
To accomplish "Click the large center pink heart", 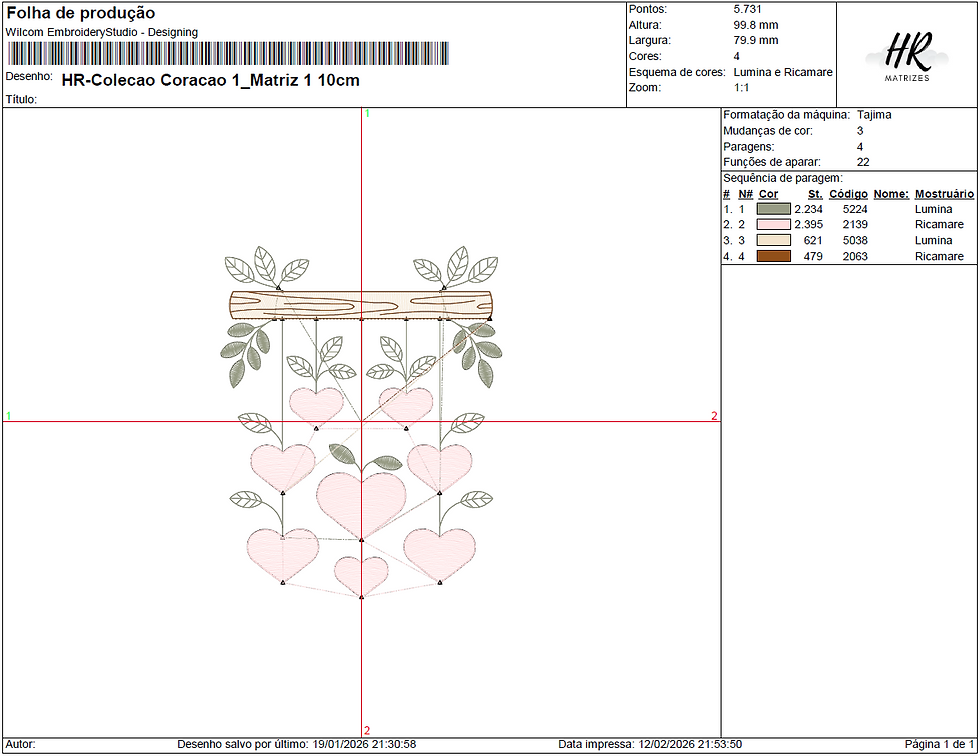I will tap(361, 505).
